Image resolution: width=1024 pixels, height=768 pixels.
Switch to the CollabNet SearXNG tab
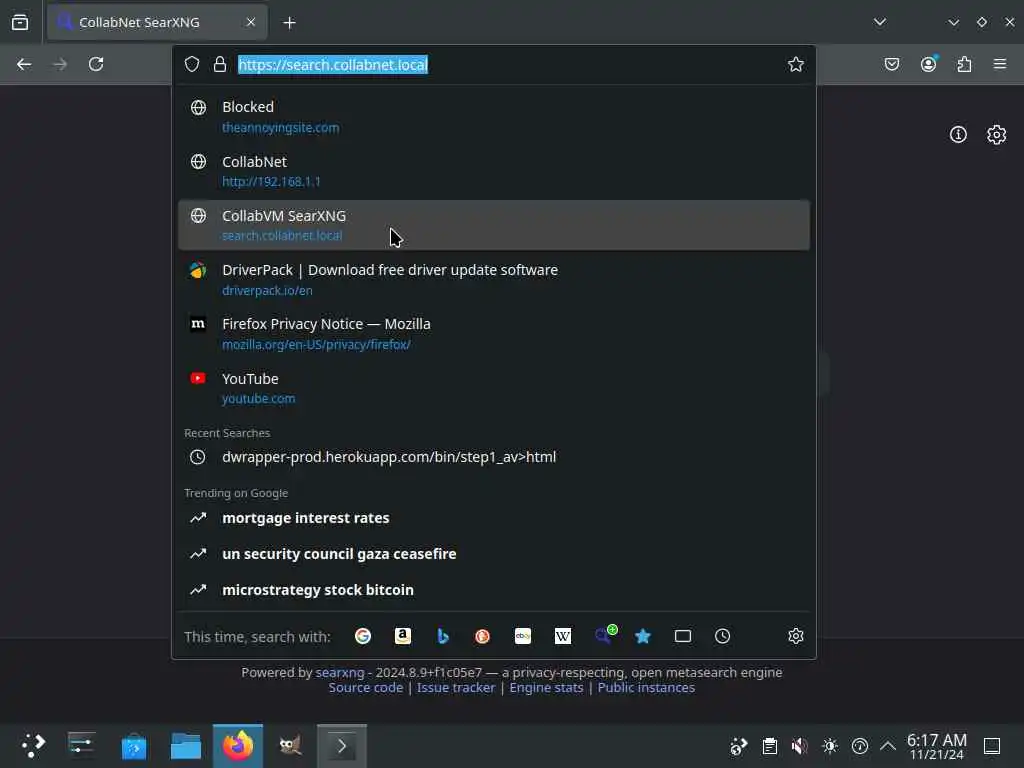[157, 22]
